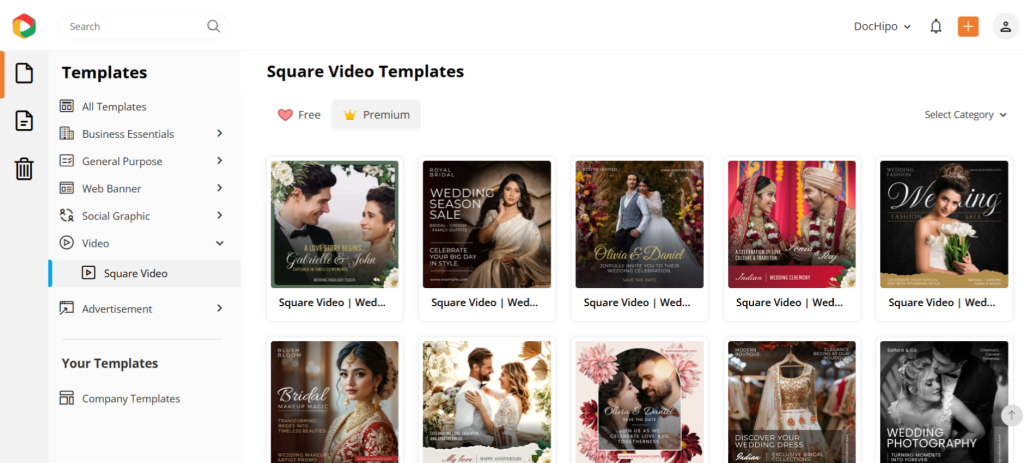Open the Wedding Photography template
Image resolution: width=1024 pixels, height=463 pixels.
pyautogui.click(x=944, y=400)
